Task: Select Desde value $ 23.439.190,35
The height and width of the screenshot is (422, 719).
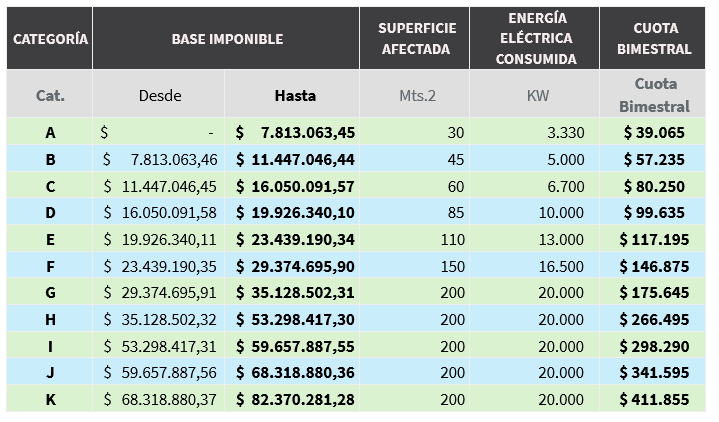Action: click(x=160, y=266)
